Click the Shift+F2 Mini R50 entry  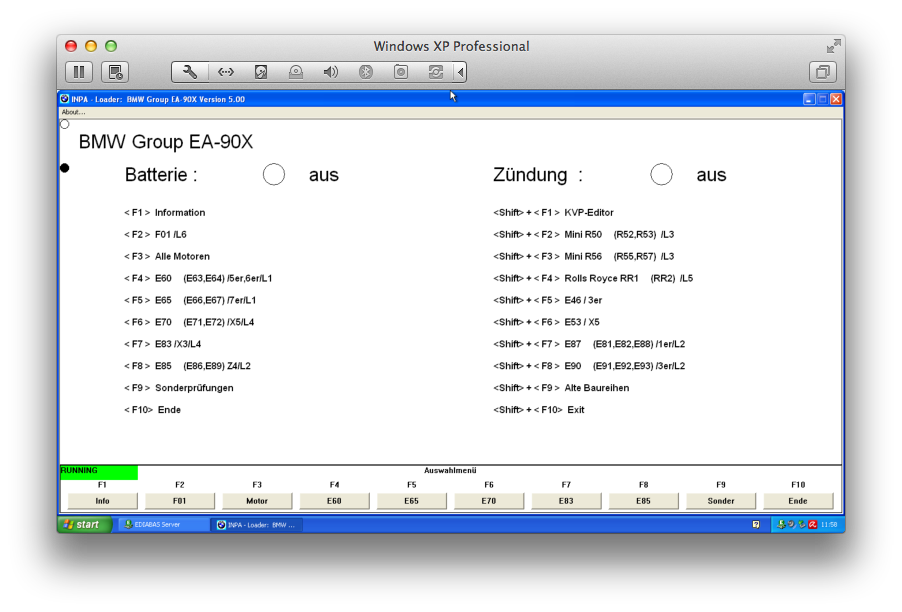point(584,235)
